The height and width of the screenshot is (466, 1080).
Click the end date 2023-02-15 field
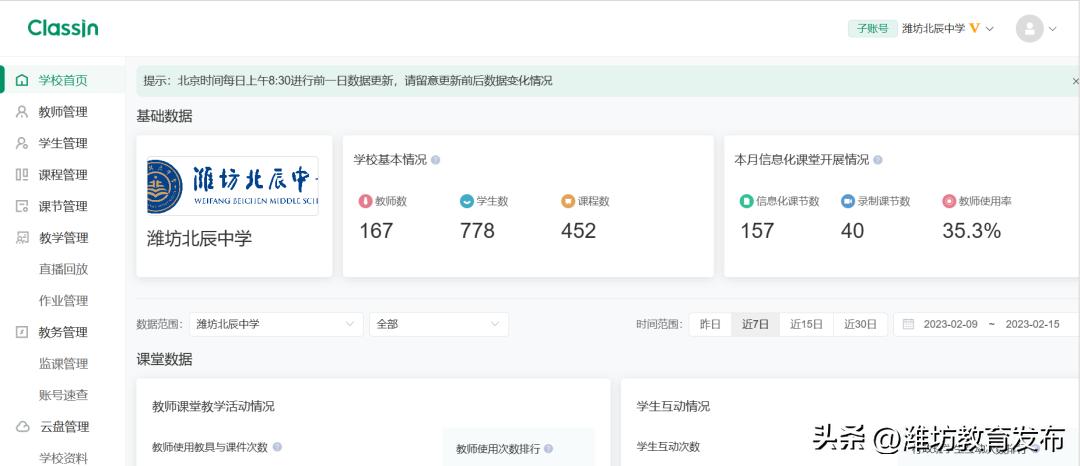click(x=1032, y=324)
